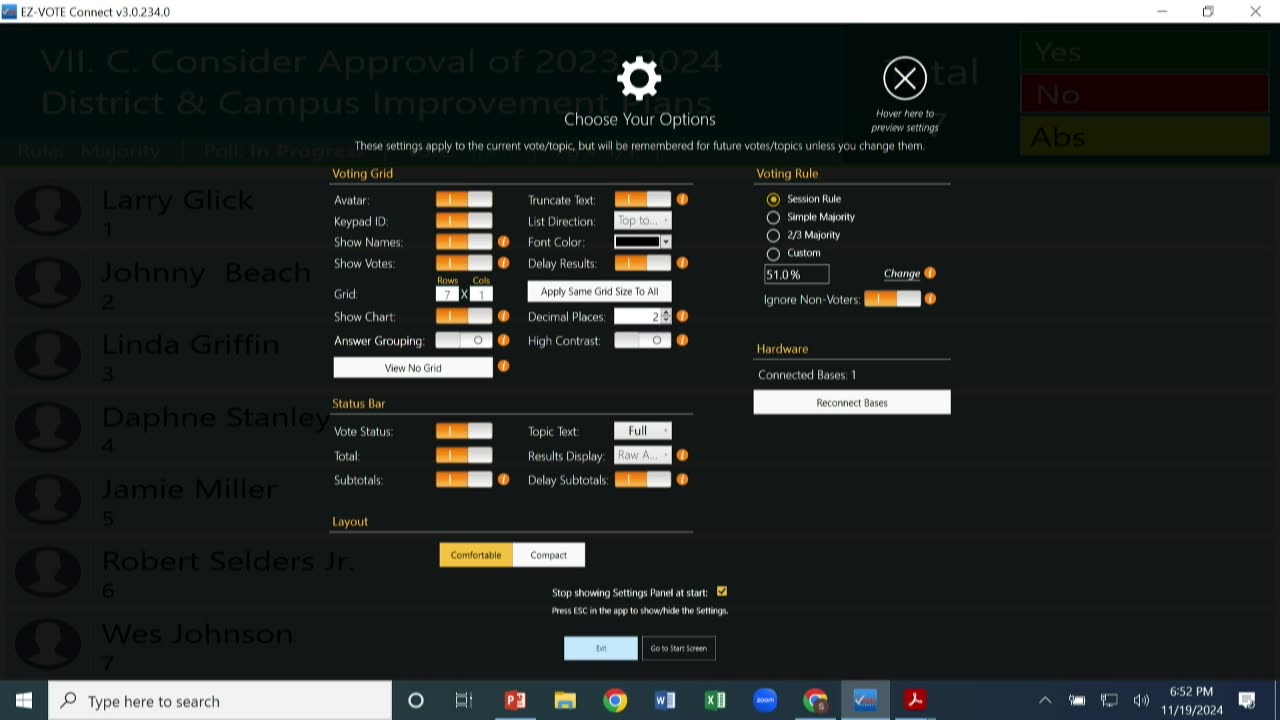The image size is (1280, 720).
Task: Expand the Results Display dropdown
Action: tap(643, 455)
